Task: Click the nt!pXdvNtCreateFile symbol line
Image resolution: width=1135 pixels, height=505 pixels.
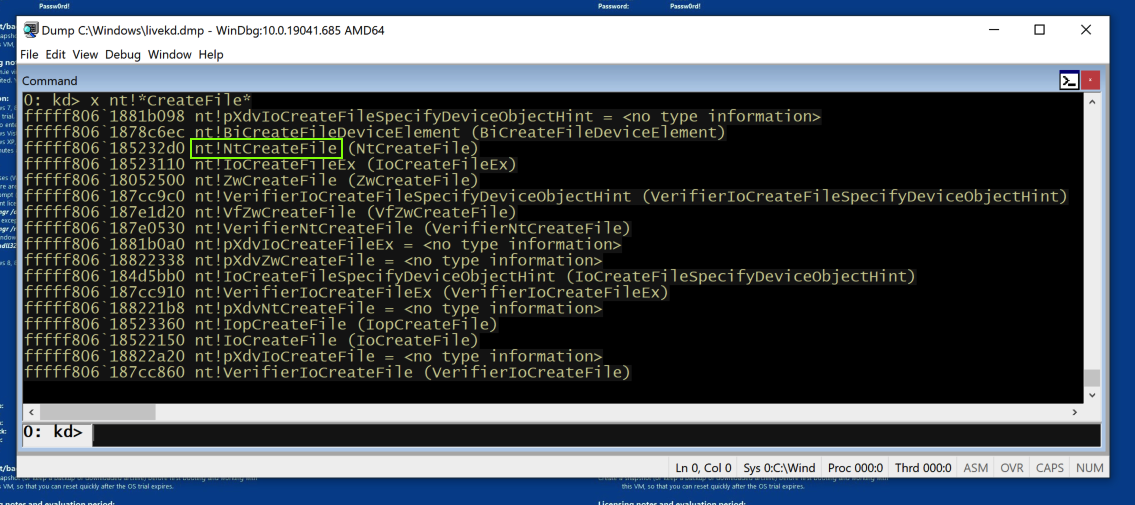Action: (x=313, y=309)
